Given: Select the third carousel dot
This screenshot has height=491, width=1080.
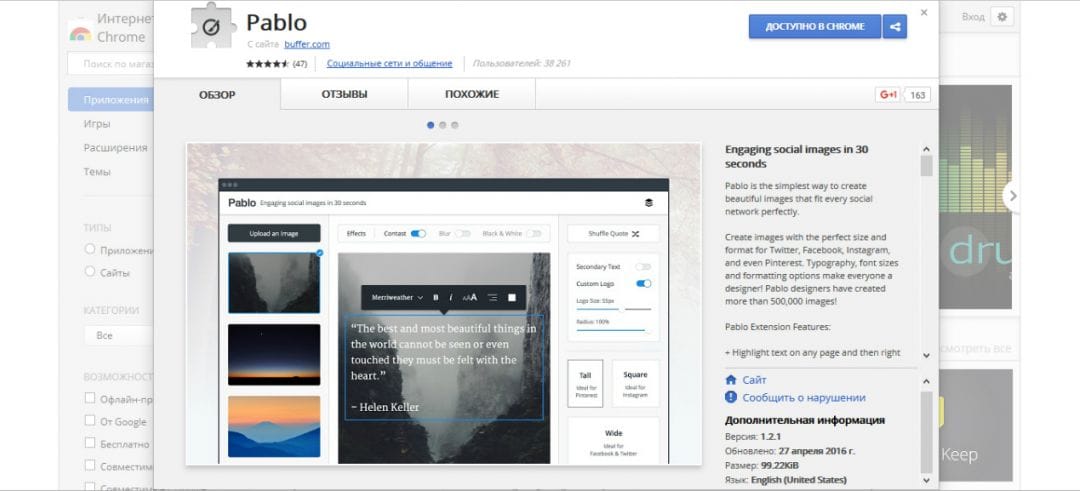Looking at the screenshot, I should click(x=455, y=125).
